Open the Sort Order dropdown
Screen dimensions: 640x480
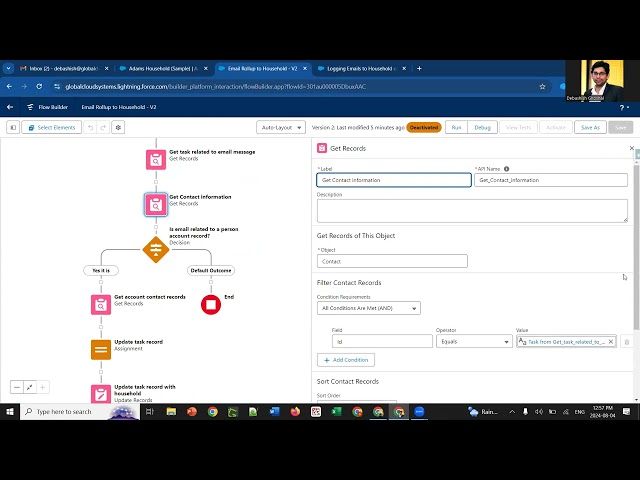(357, 402)
